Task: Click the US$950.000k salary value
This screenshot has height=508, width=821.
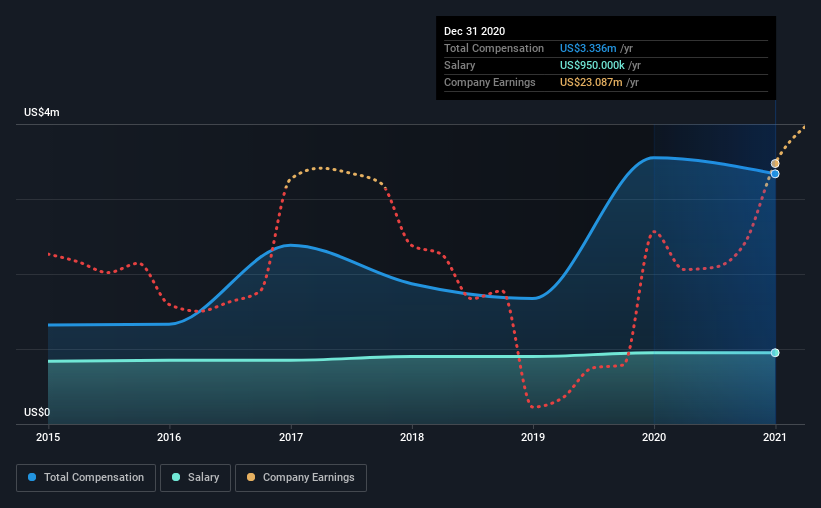Action: (x=592, y=65)
